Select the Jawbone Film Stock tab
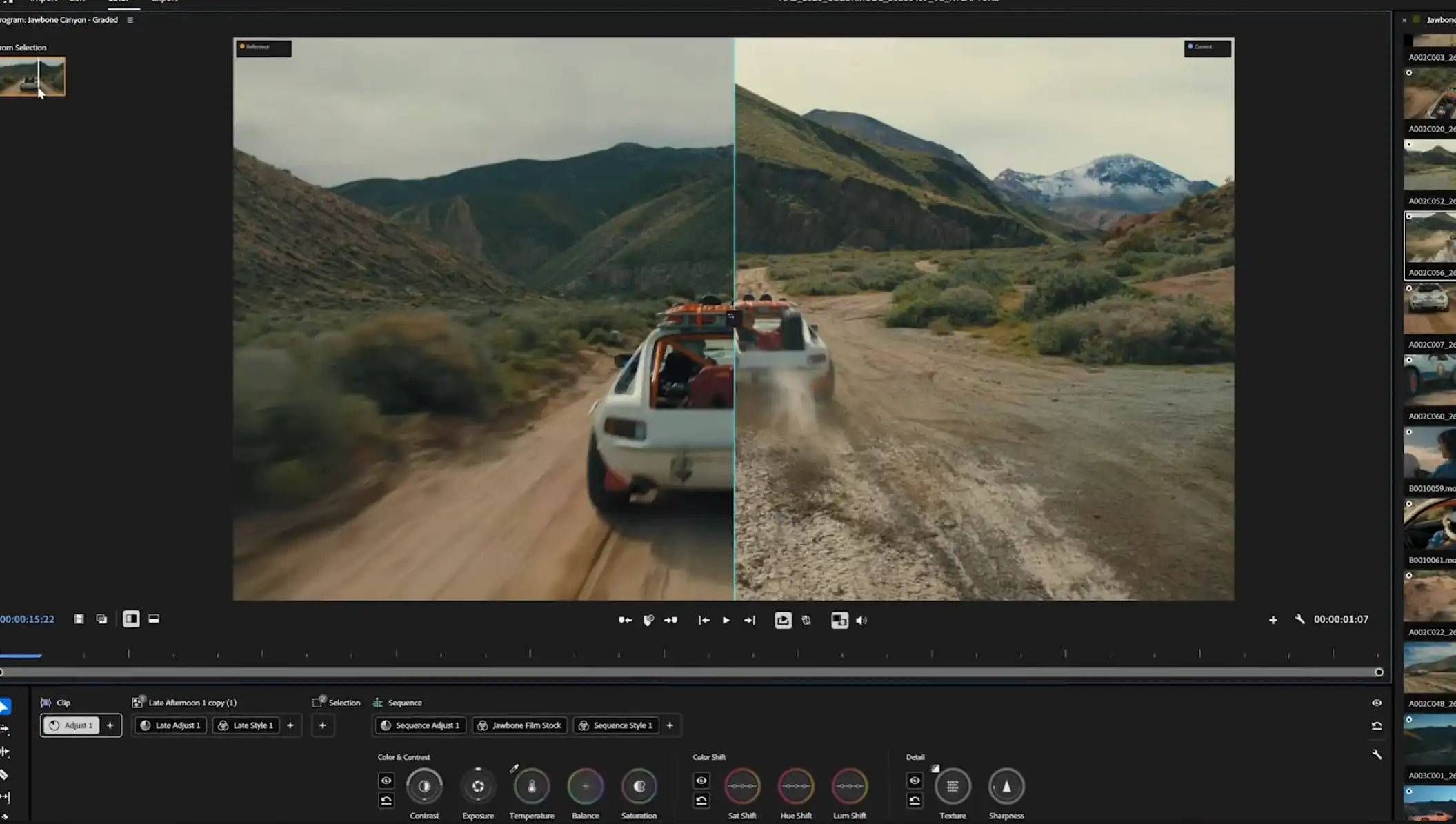 coord(520,725)
